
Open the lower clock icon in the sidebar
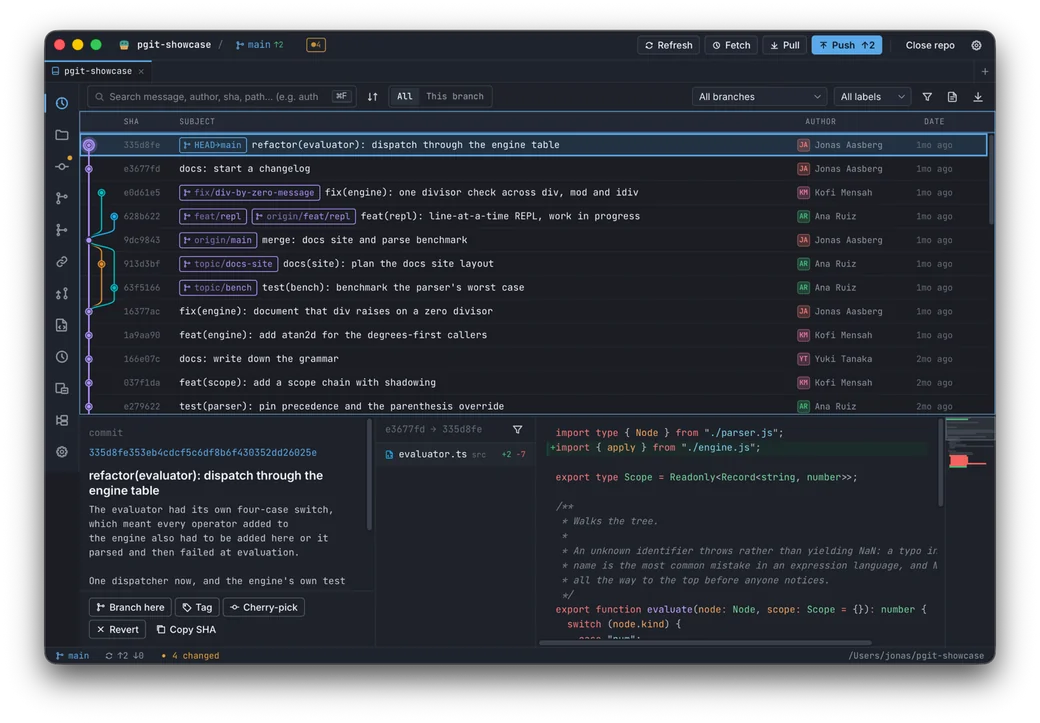click(x=62, y=357)
